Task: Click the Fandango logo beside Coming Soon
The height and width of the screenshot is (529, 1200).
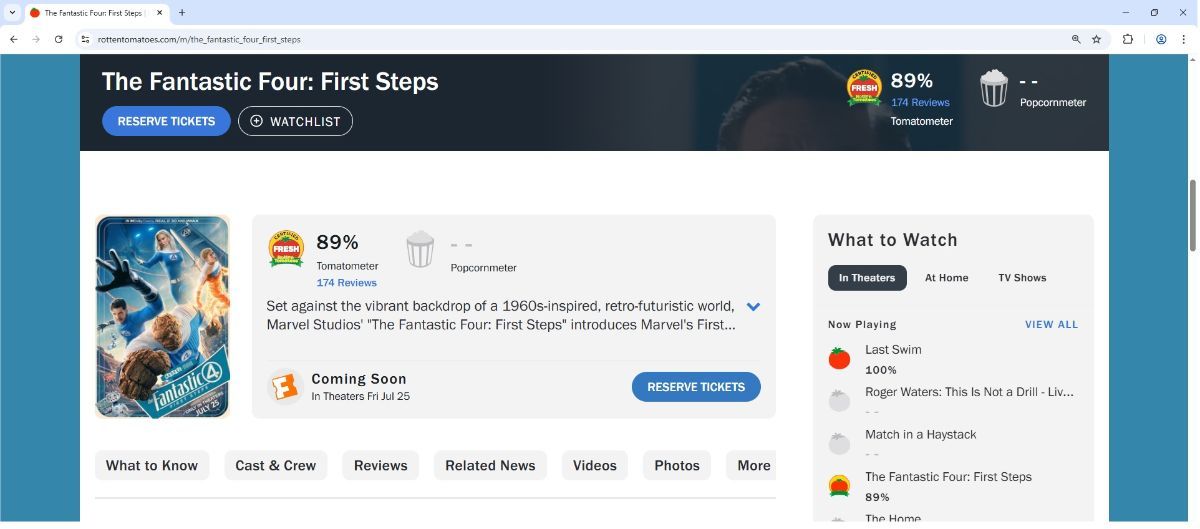Action: 285,387
